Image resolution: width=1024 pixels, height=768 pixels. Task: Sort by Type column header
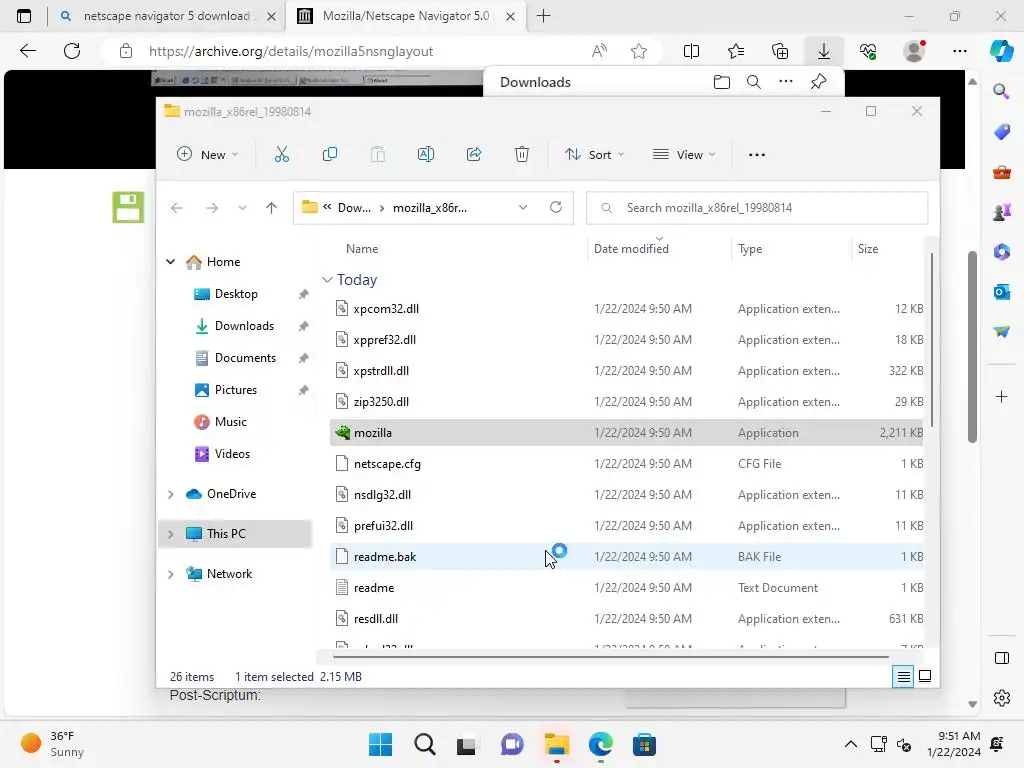tap(750, 249)
